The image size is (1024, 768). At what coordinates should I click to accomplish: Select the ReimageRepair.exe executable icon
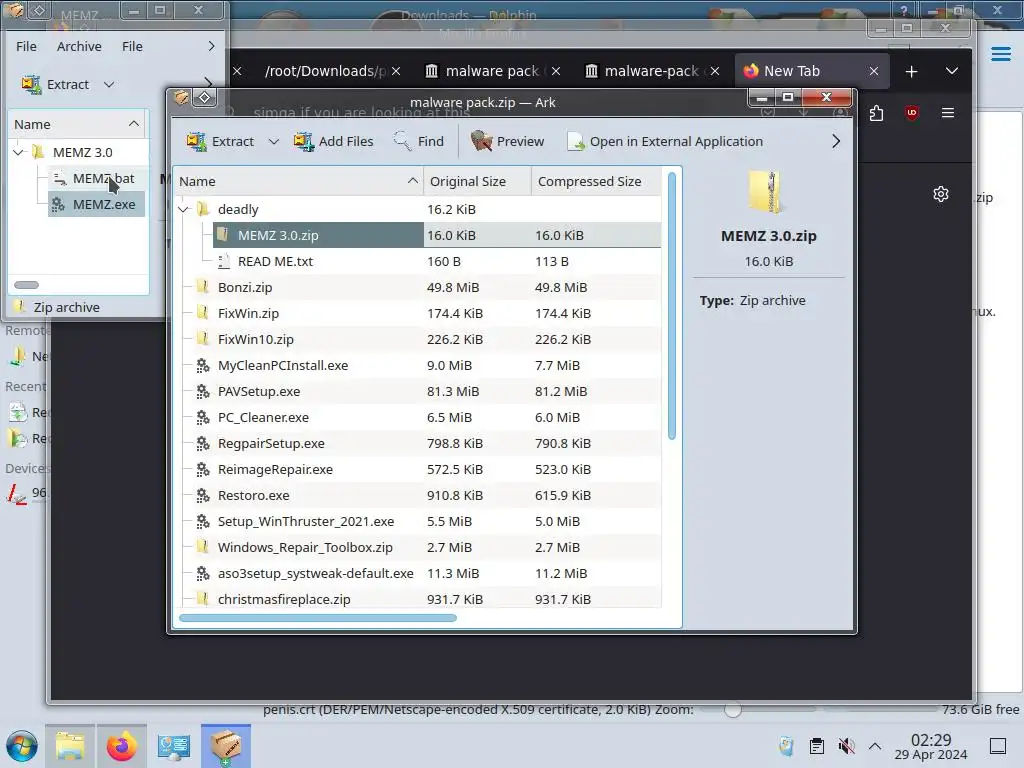[x=203, y=469]
